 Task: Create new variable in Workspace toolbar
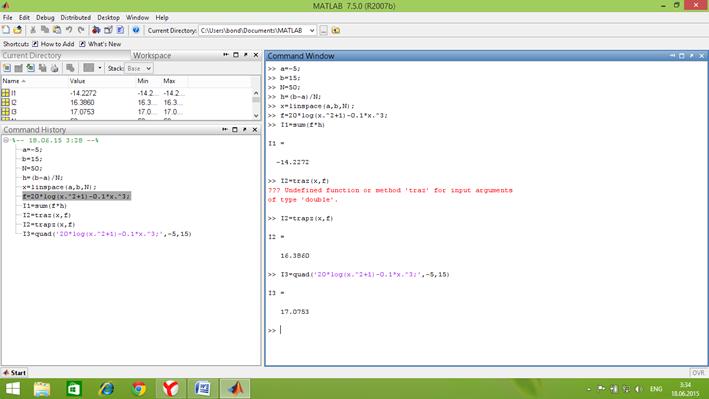tap(7, 68)
